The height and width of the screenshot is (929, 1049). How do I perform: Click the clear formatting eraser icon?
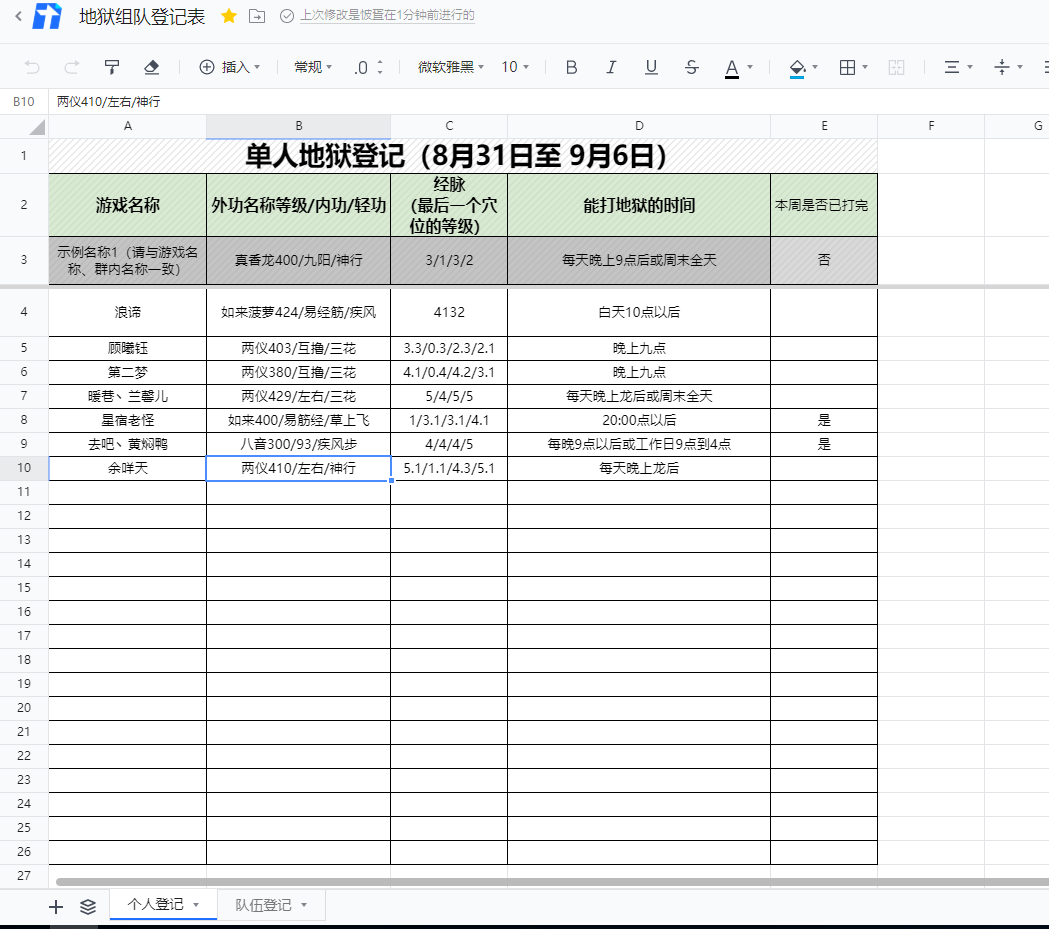[151, 67]
